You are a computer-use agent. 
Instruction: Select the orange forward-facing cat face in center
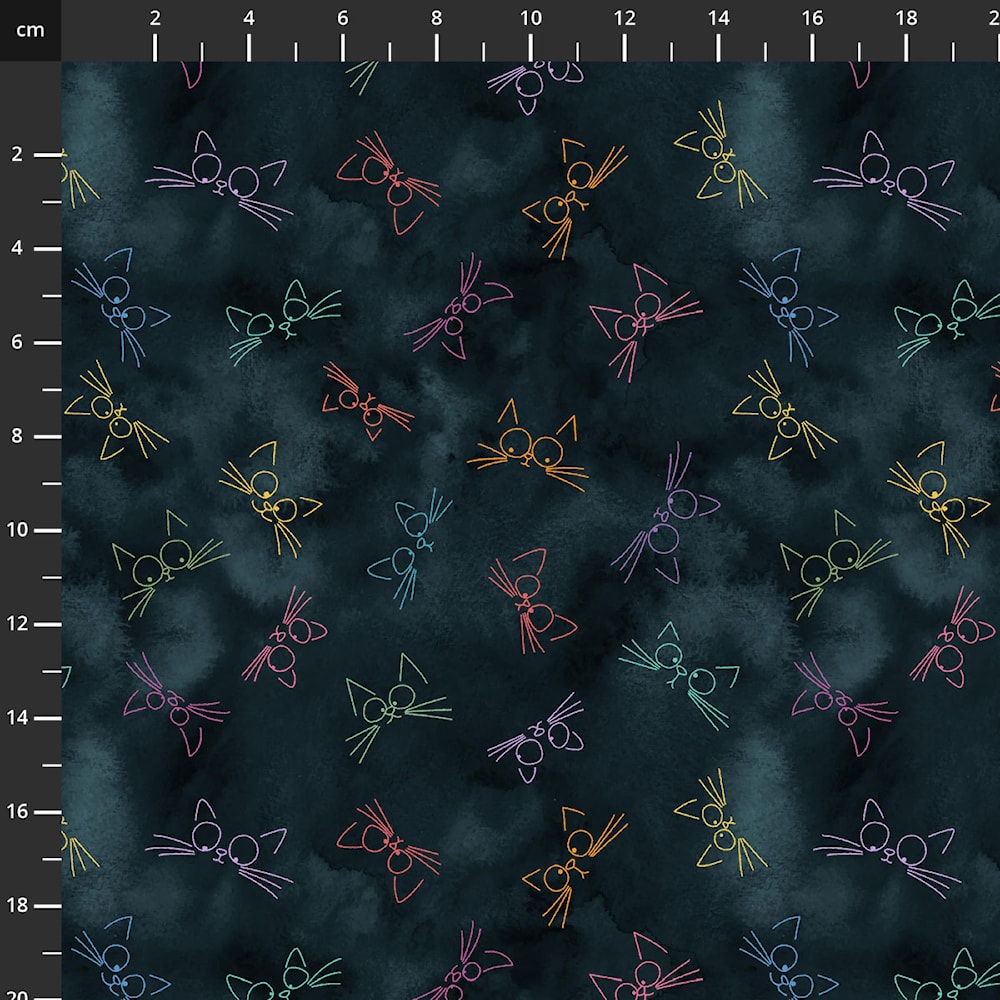pos(528,447)
